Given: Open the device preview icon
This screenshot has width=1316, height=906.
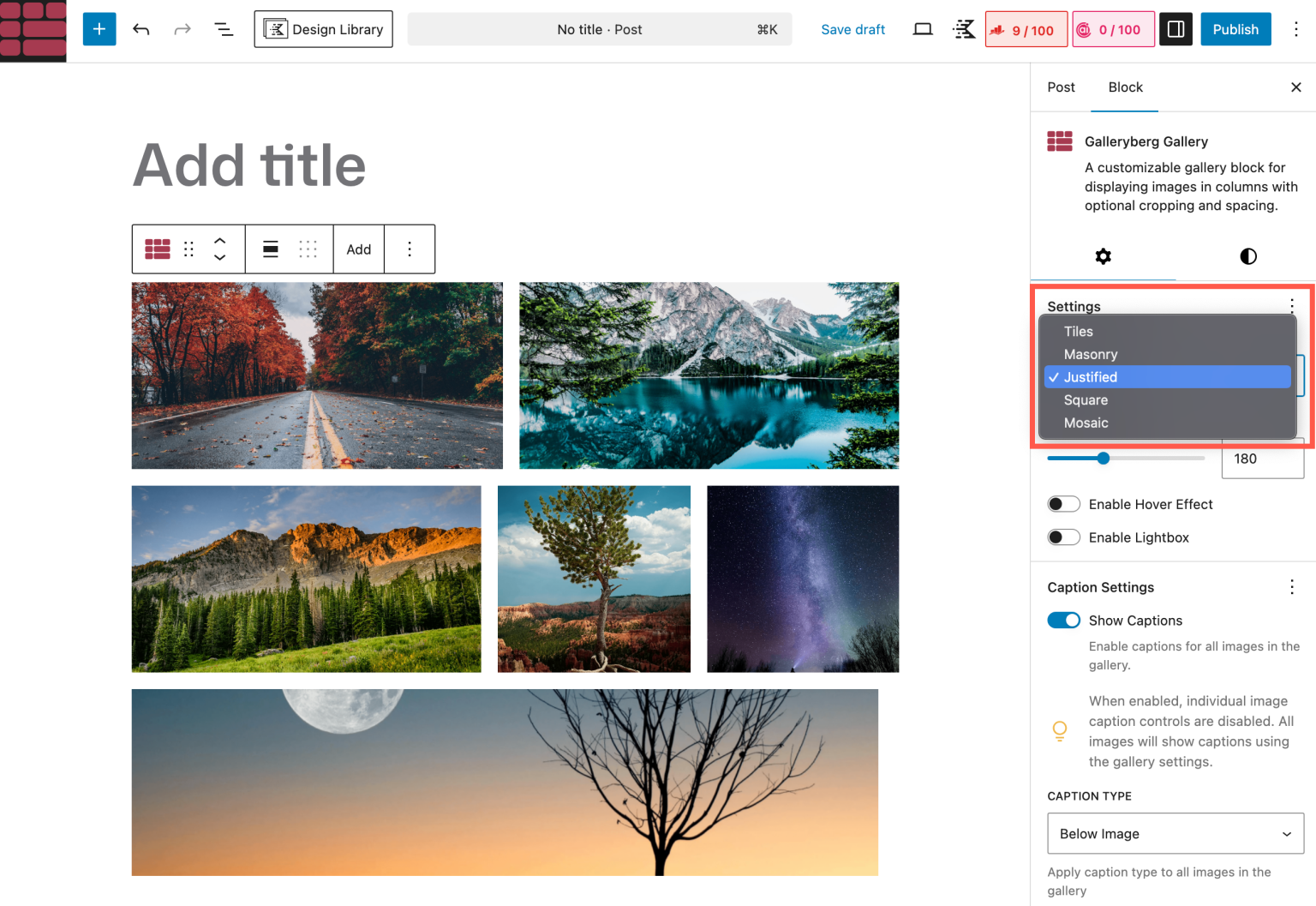Looking at the screenshot, I should click(922, 29).
